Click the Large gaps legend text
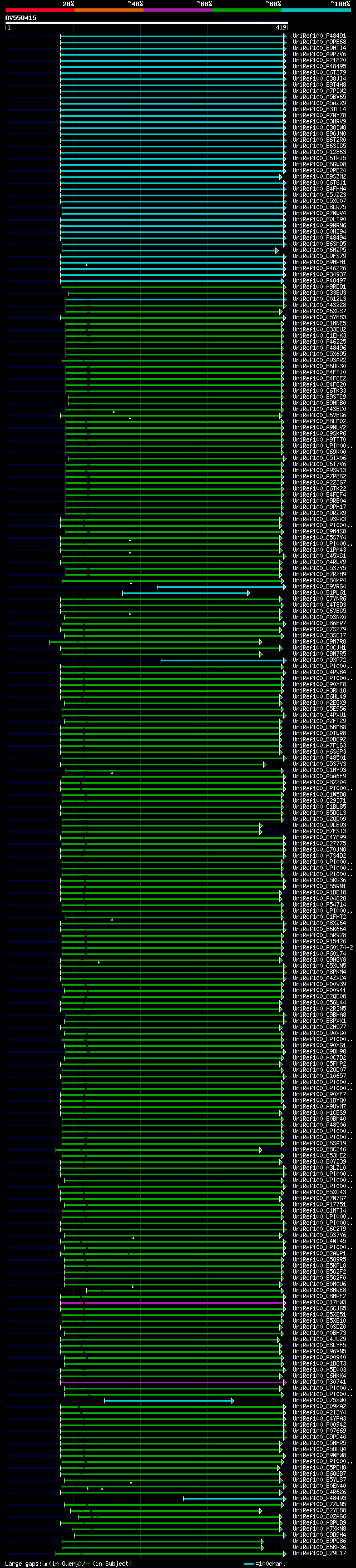This screenshot has height=1568, width=356. pos(68,1563)
